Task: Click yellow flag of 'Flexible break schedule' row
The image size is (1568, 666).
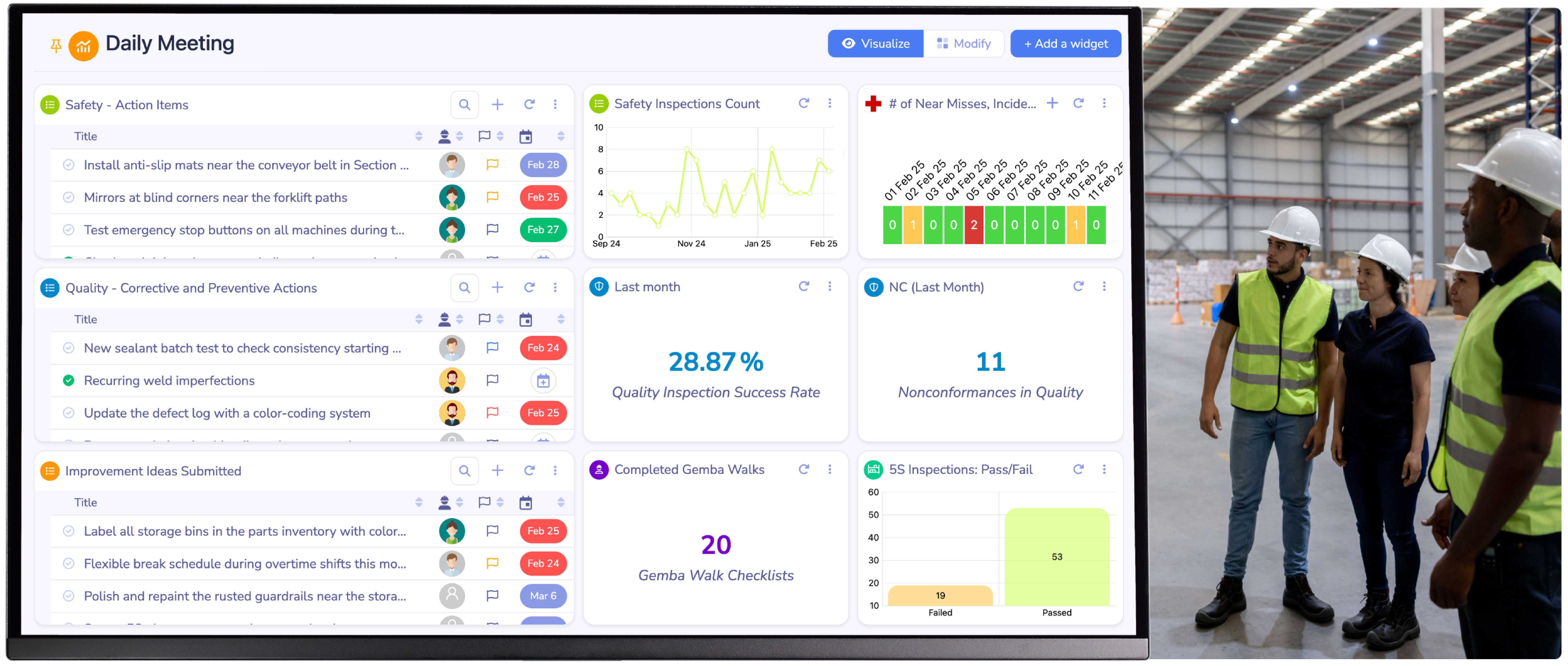Action: pyautogui.click(x=492, y=564)
